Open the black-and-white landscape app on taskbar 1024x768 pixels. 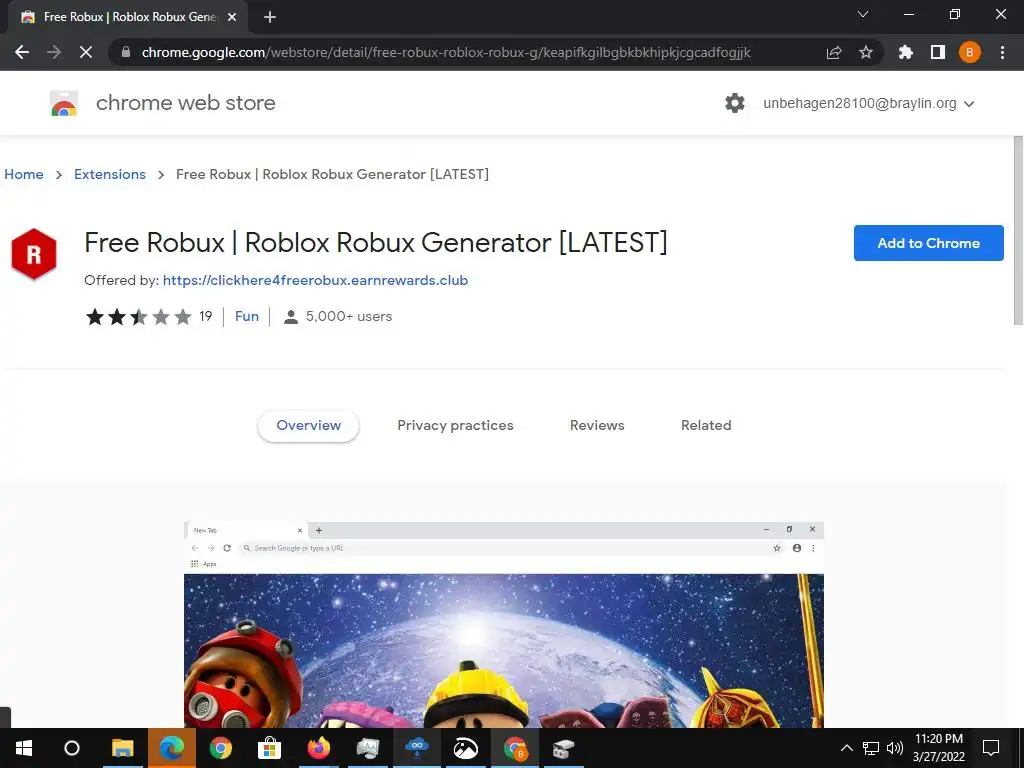coord(466,748)
